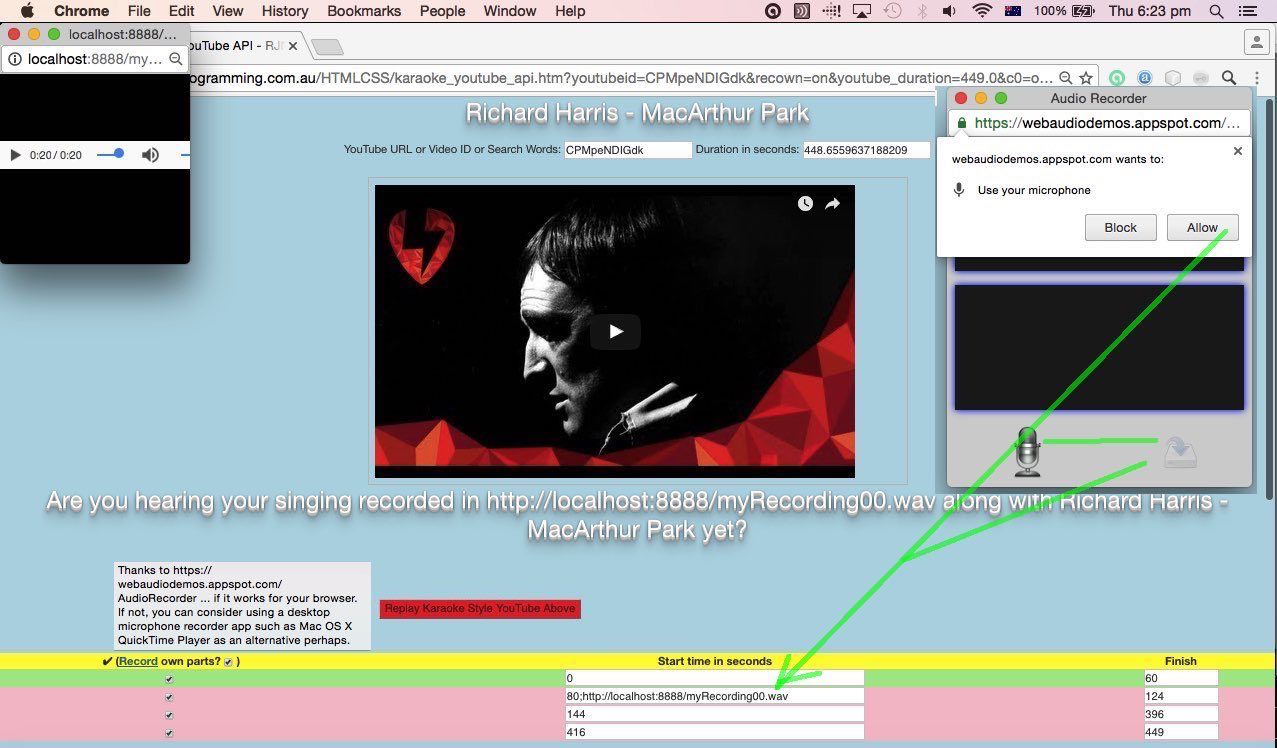
Task: Toggle the checkbox in the myRecording00.wav row
Action: click(x=169, y=697)
